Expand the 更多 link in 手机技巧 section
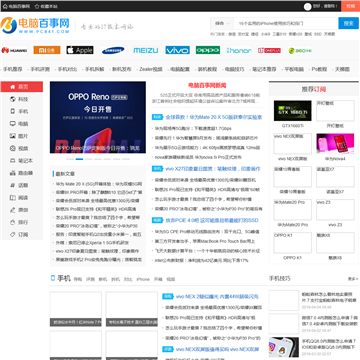The height and width of the screenshot is (360, 360). (x=353, y=279)
